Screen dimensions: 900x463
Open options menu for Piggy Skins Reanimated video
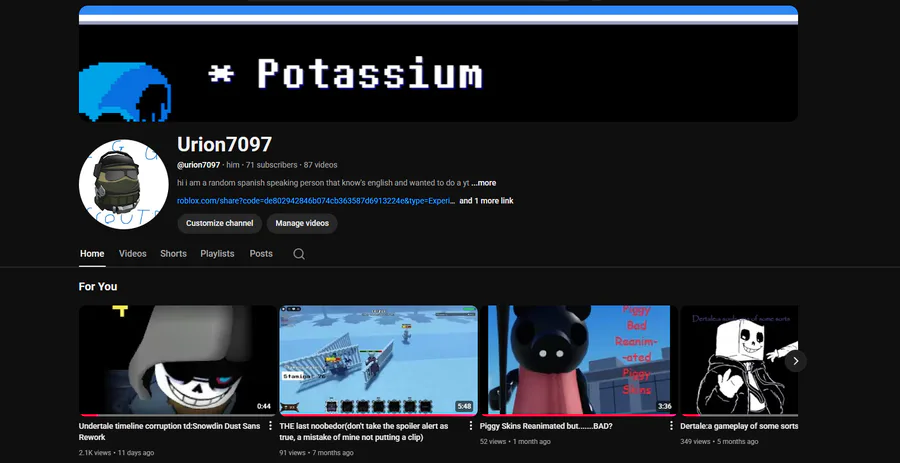[x=671, y=426]
